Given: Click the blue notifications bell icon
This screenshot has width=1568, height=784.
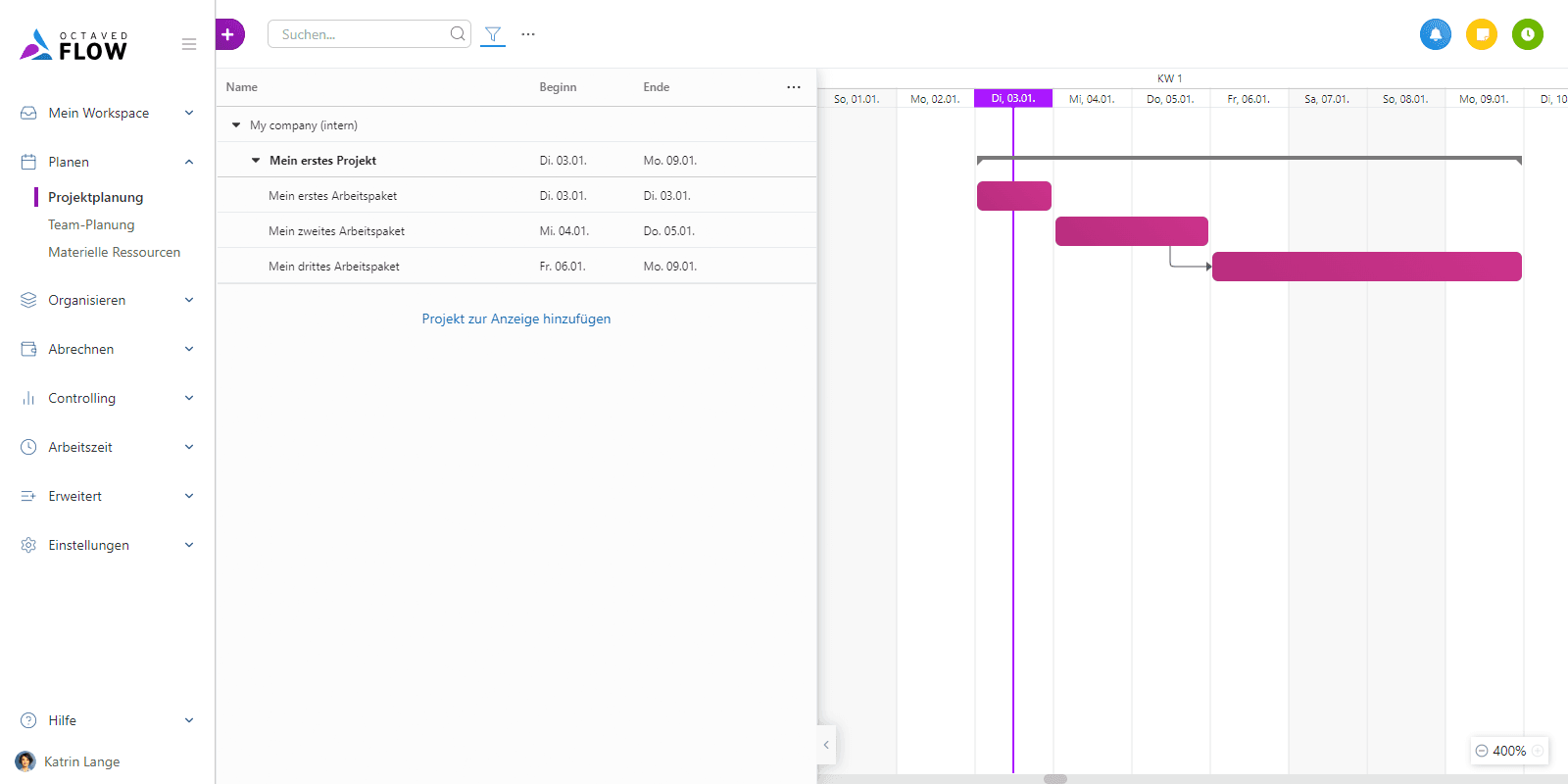Looking at the screenshot, I should tap(1435, 34).
